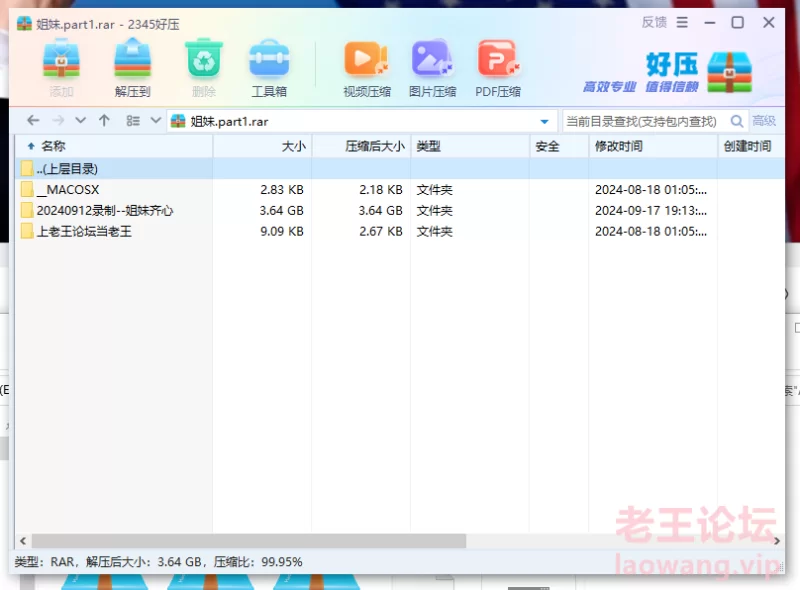Open the address bar path dropdown
800x590 pixels.
point(544,121)
